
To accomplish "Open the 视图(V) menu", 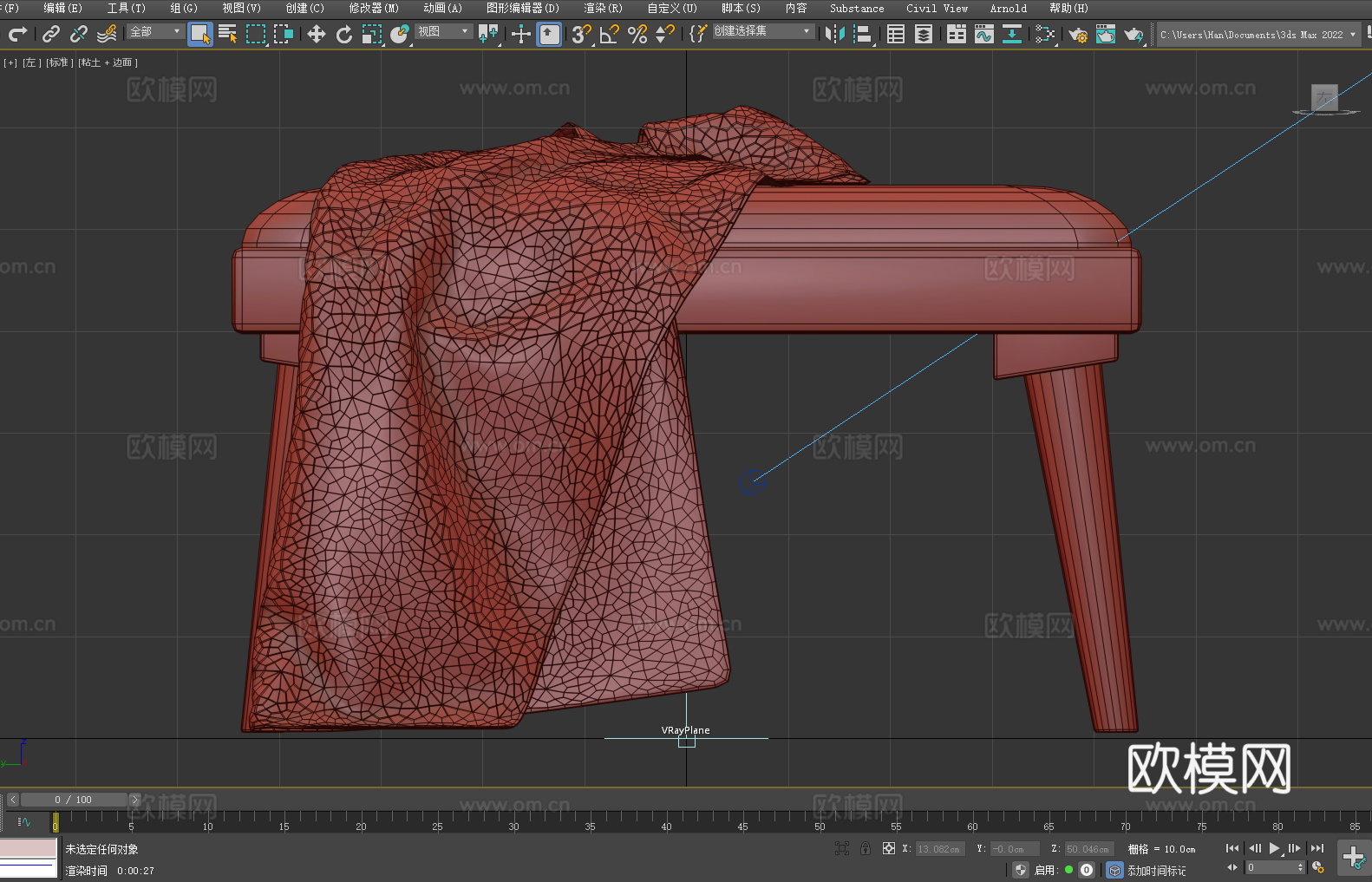I will 242,8.
